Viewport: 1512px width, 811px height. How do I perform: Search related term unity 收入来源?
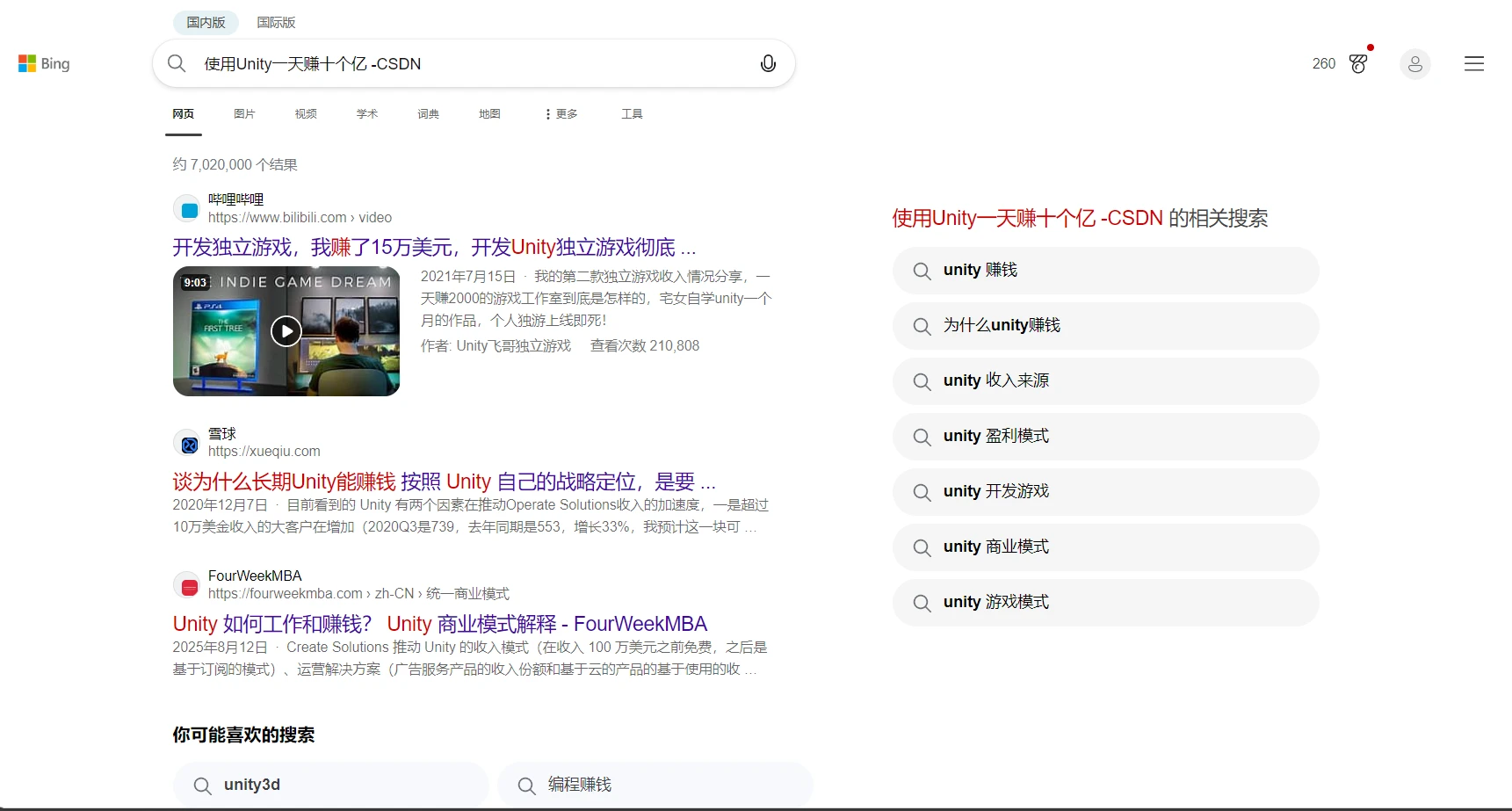tap(1106, 381)
